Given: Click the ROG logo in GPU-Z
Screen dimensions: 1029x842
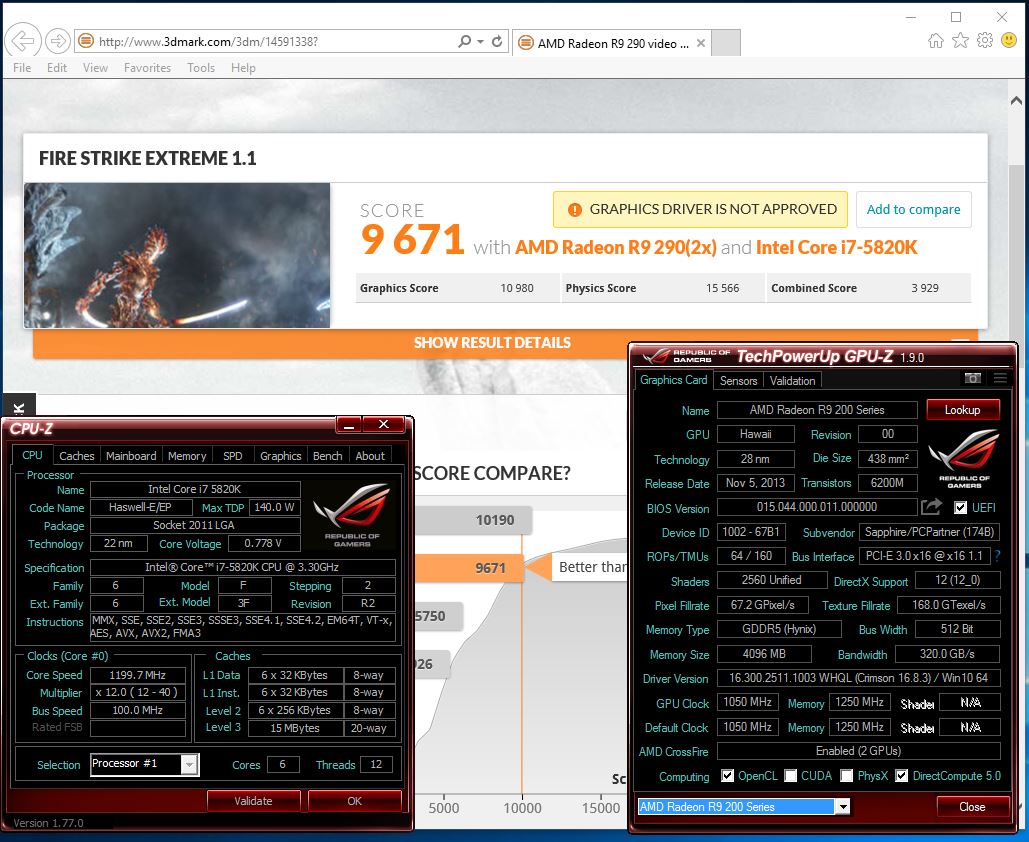Looking at the screenshot, I should 963,458.
